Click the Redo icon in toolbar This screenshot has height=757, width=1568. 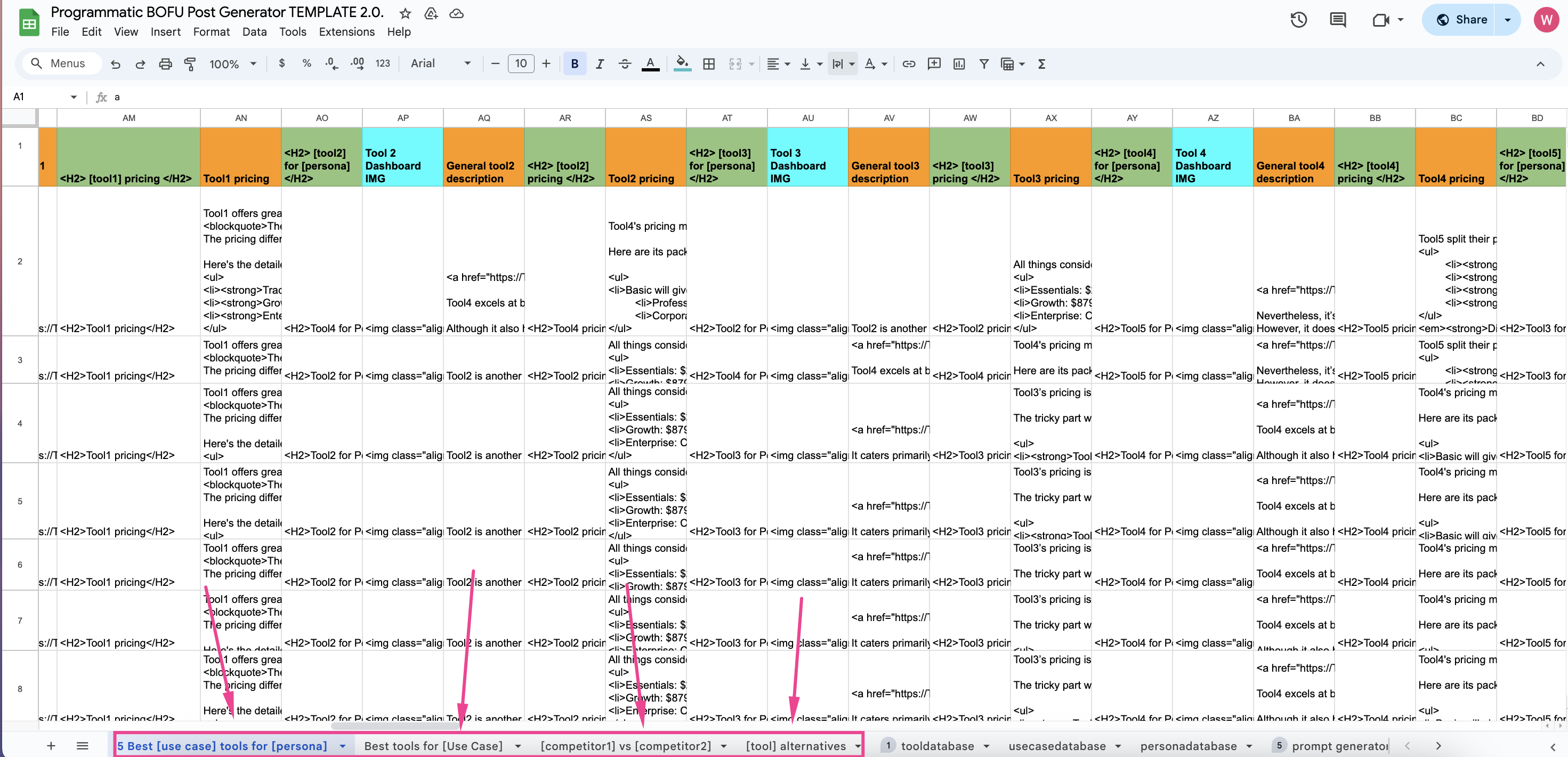(x=140, y=64)
